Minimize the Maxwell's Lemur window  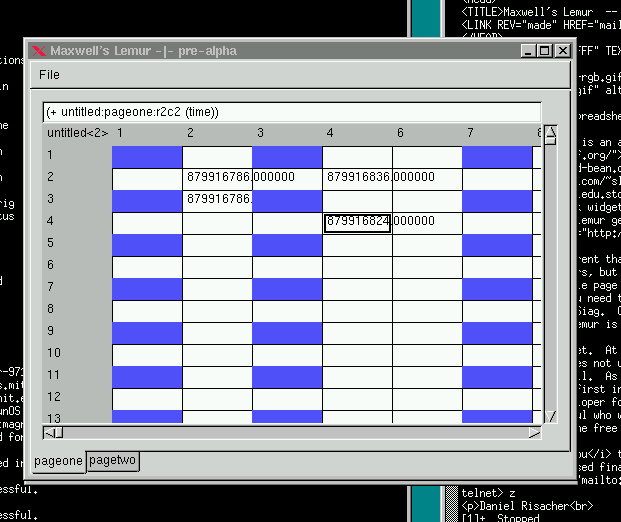click(x=529, y=51)
